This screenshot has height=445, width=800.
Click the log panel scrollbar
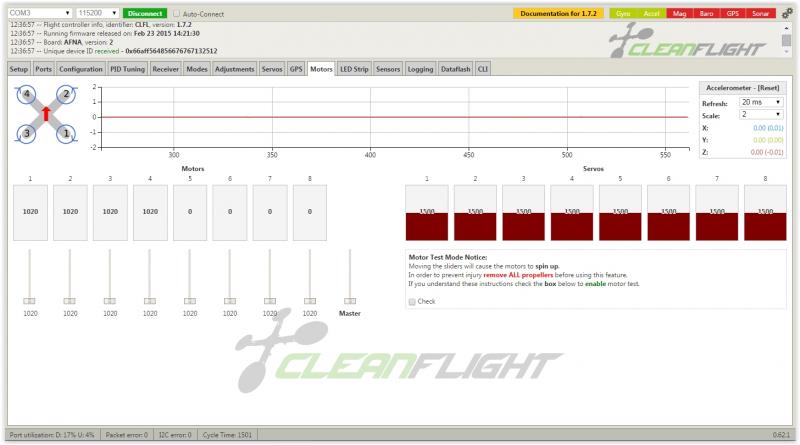[x=786, y=40]
